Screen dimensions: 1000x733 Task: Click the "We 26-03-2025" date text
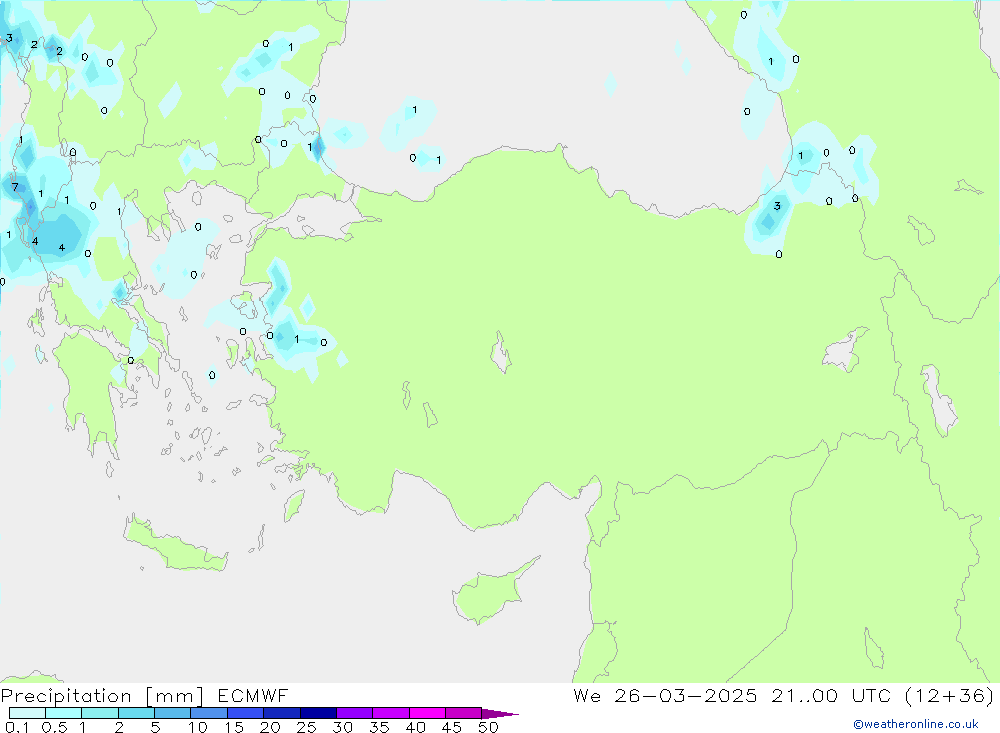665,695
